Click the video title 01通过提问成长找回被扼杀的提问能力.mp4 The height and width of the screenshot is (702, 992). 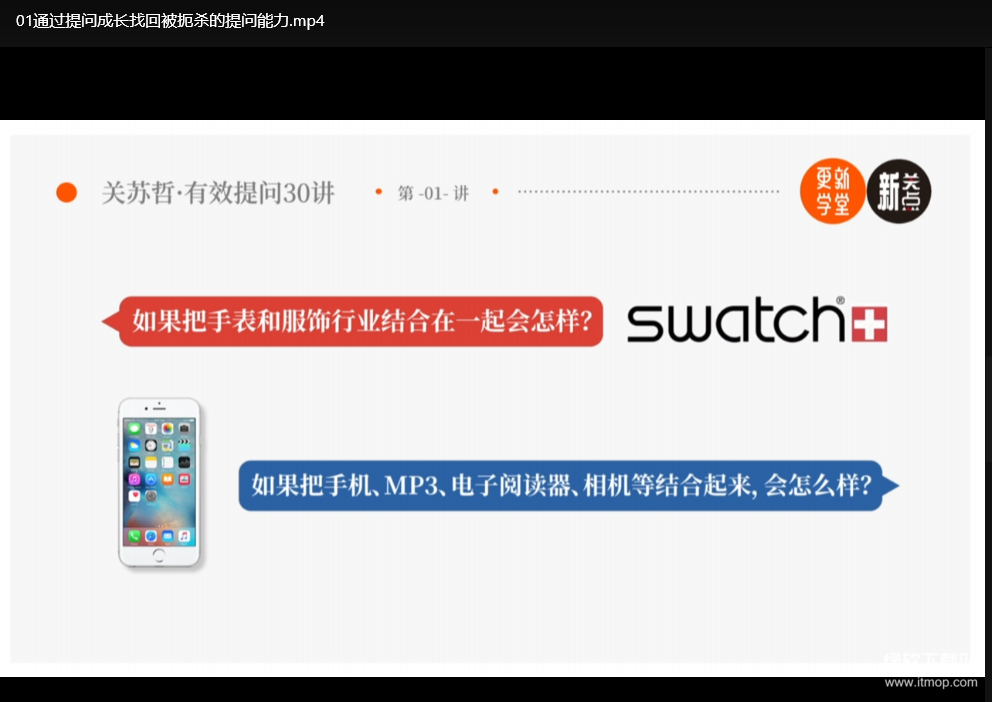pos(170,21)
